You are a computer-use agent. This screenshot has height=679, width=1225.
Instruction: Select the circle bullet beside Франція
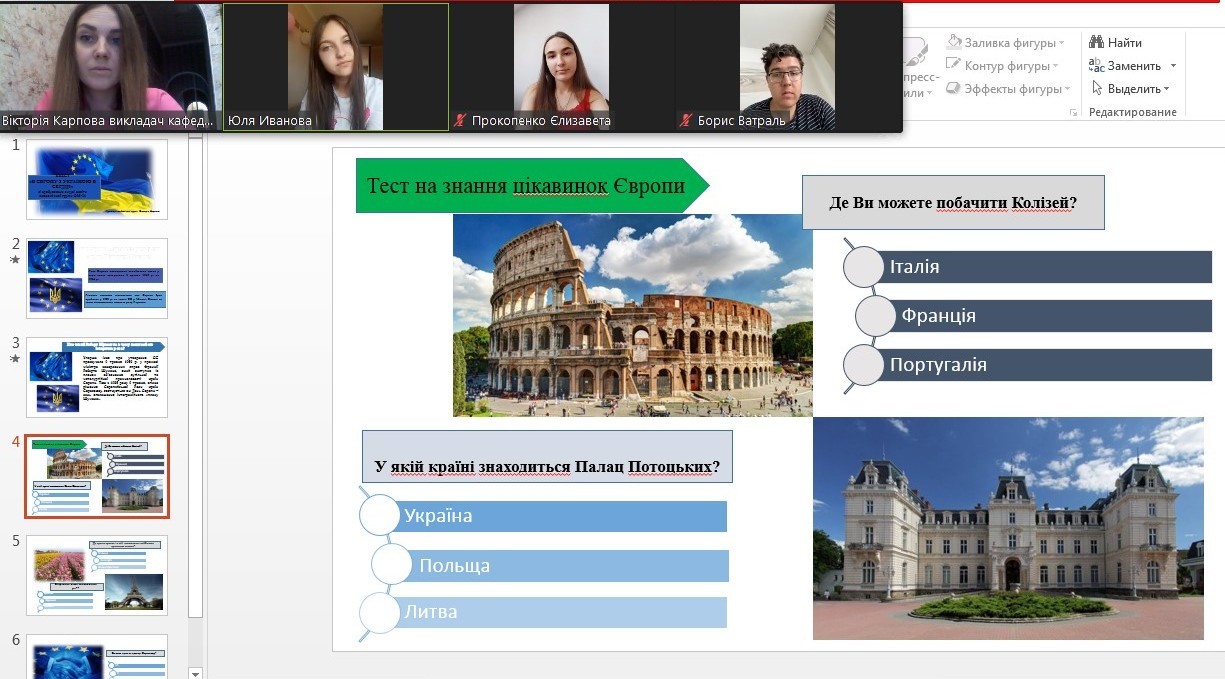(x=876, y=316)
